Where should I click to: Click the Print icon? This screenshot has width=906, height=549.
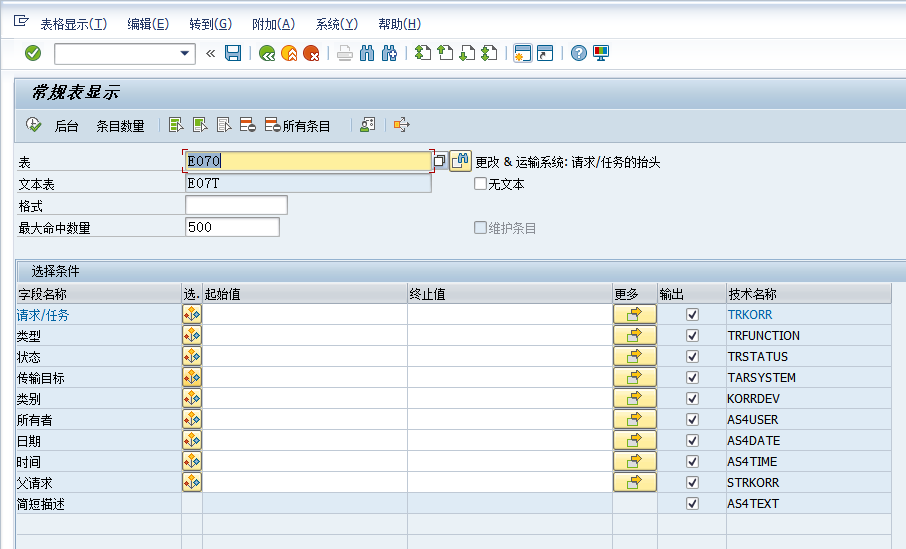(x=345, y=53)
